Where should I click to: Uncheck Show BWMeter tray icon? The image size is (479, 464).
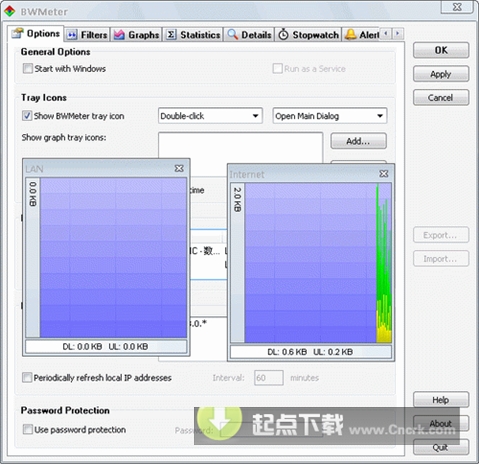pos(27,116)
